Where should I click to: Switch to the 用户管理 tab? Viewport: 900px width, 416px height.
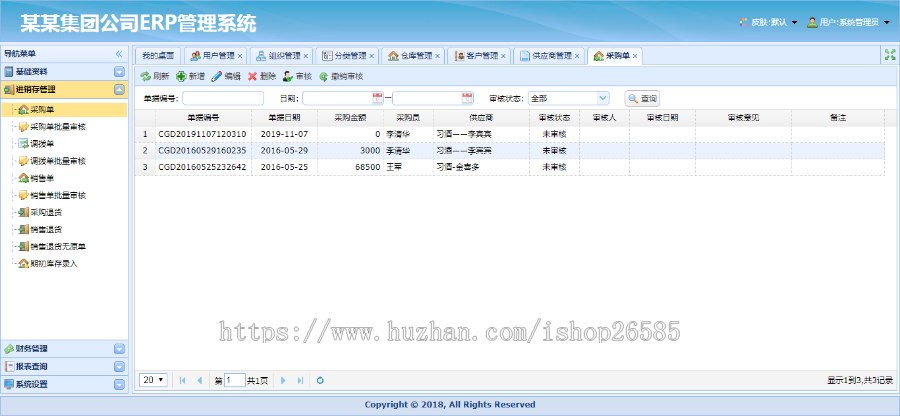(211, 56)
